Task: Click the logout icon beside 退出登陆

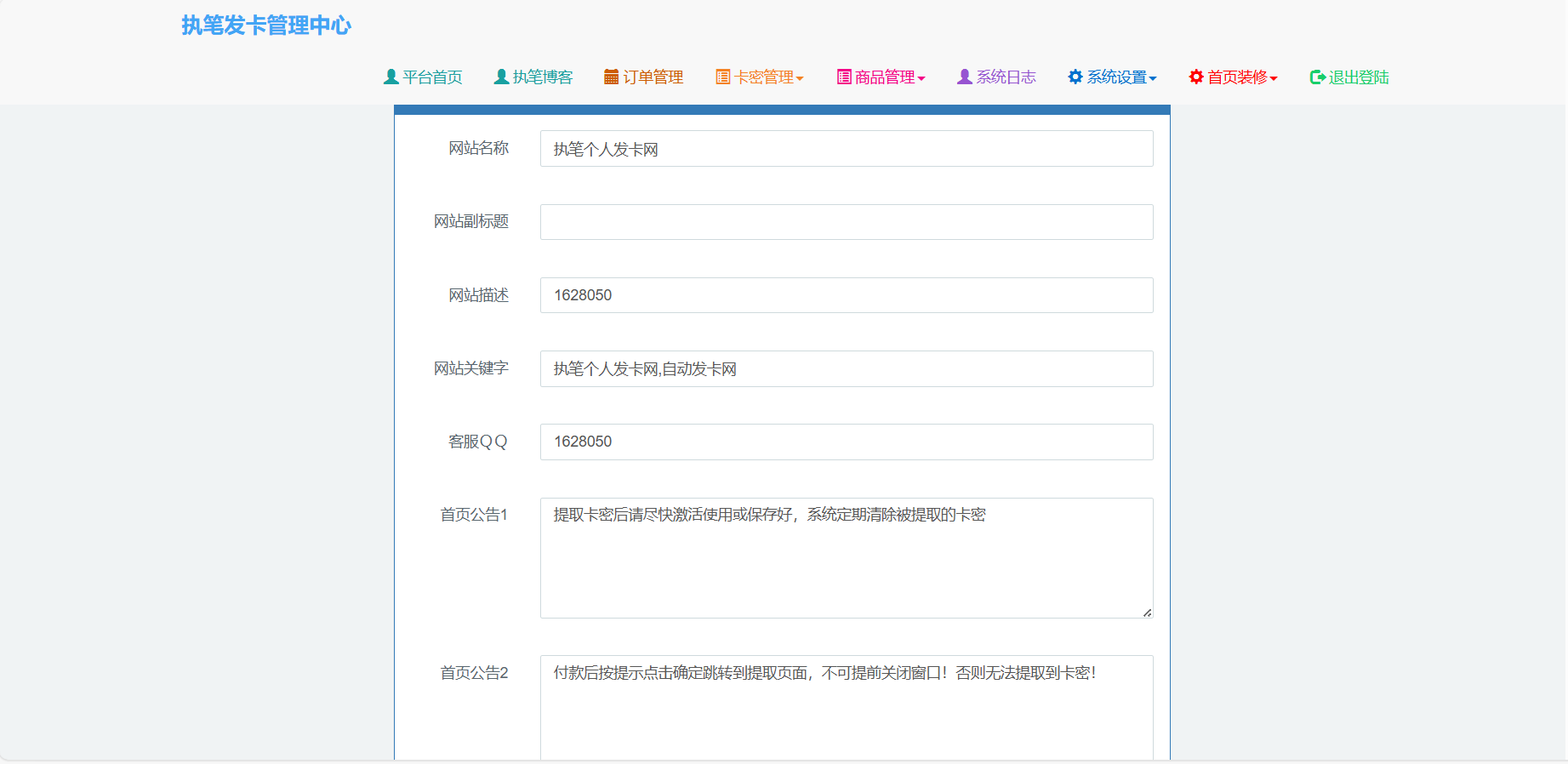Action: [1318, 77]
